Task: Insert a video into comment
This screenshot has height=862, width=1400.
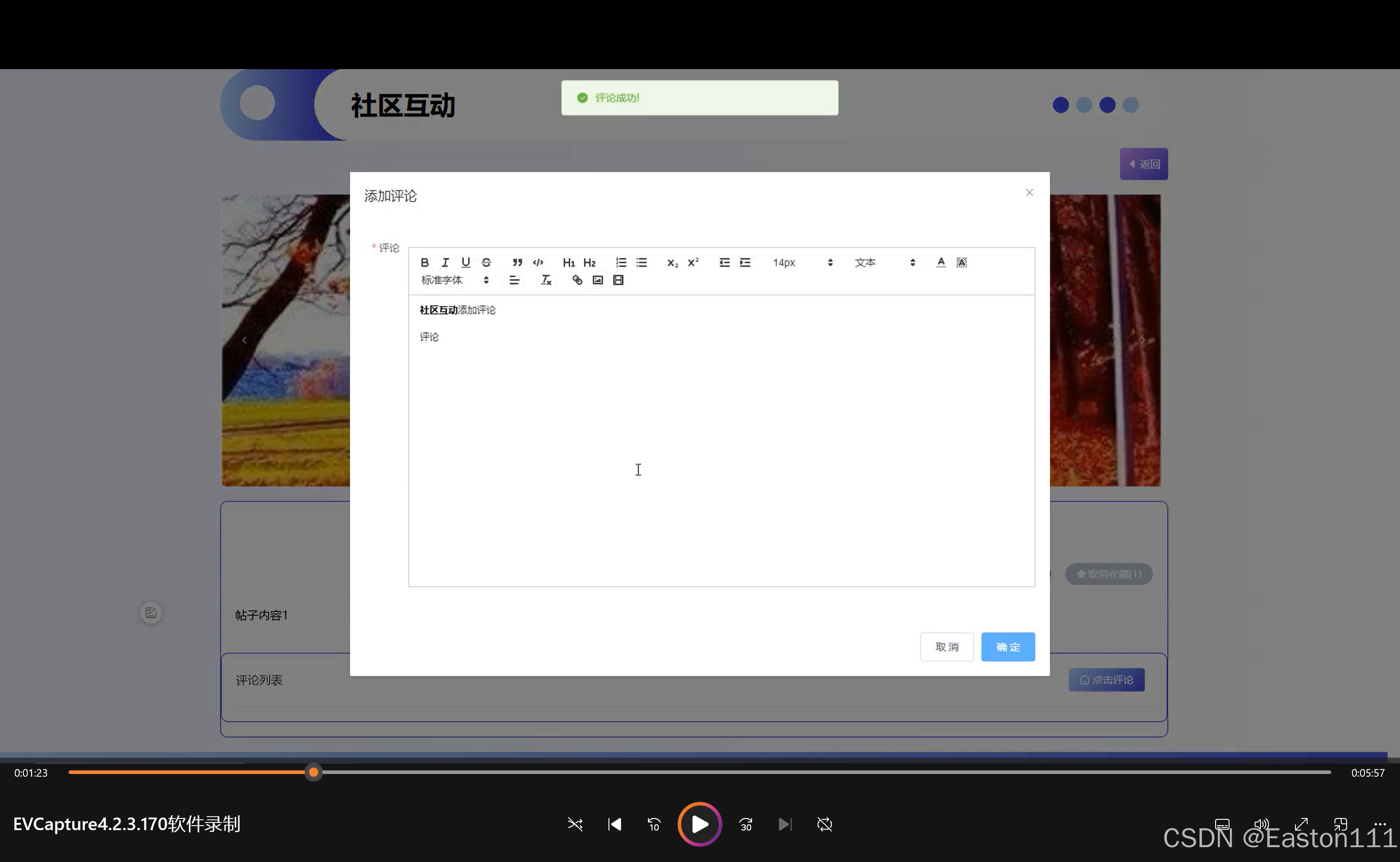Action: (618, 280)
